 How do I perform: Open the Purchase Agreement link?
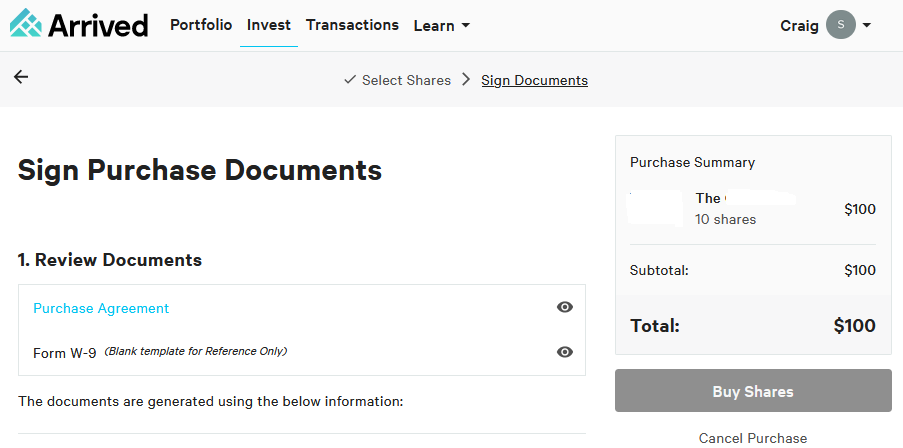101,308
